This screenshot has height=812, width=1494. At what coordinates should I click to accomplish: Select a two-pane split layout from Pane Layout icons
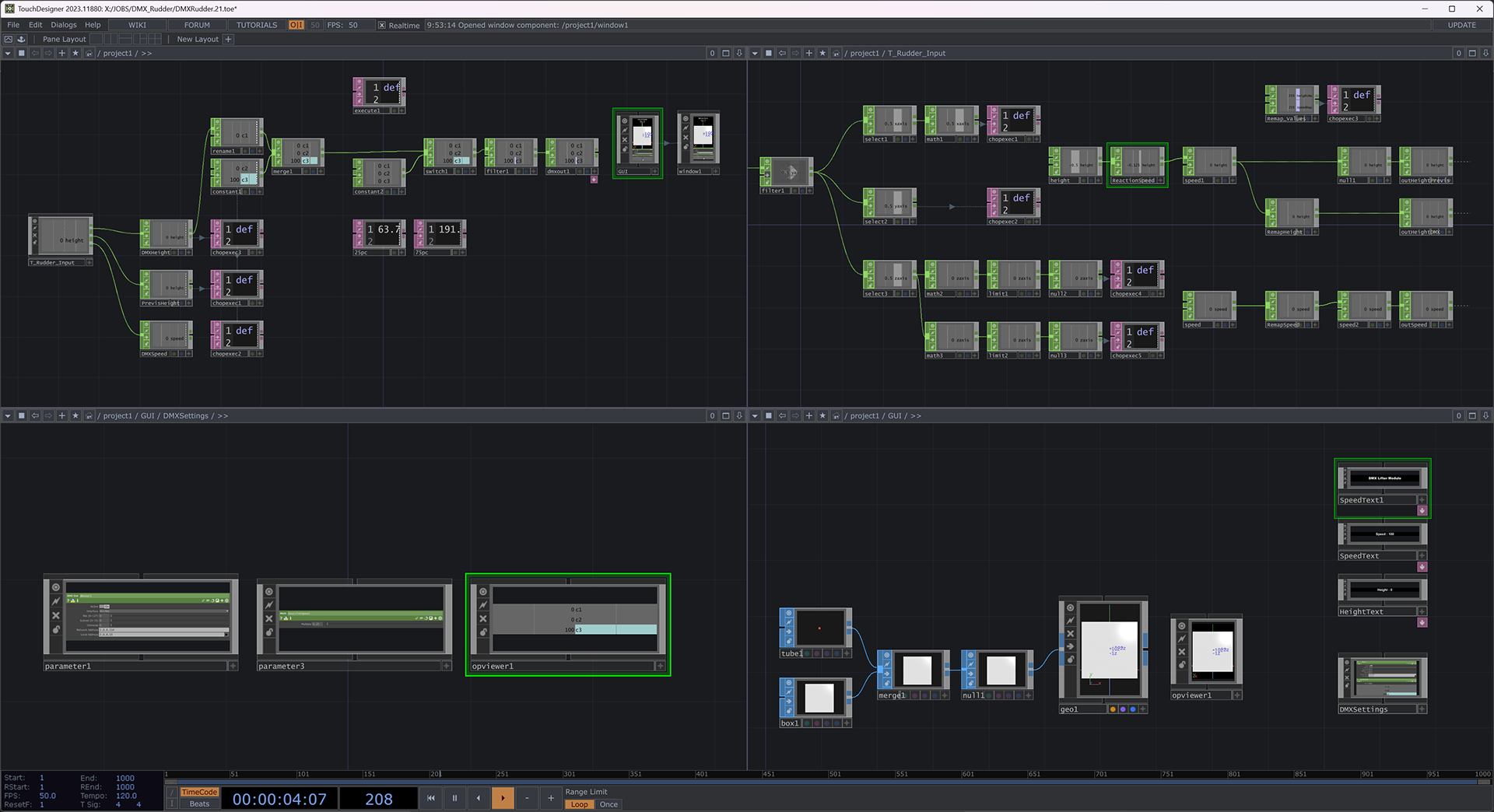(110, 39)
